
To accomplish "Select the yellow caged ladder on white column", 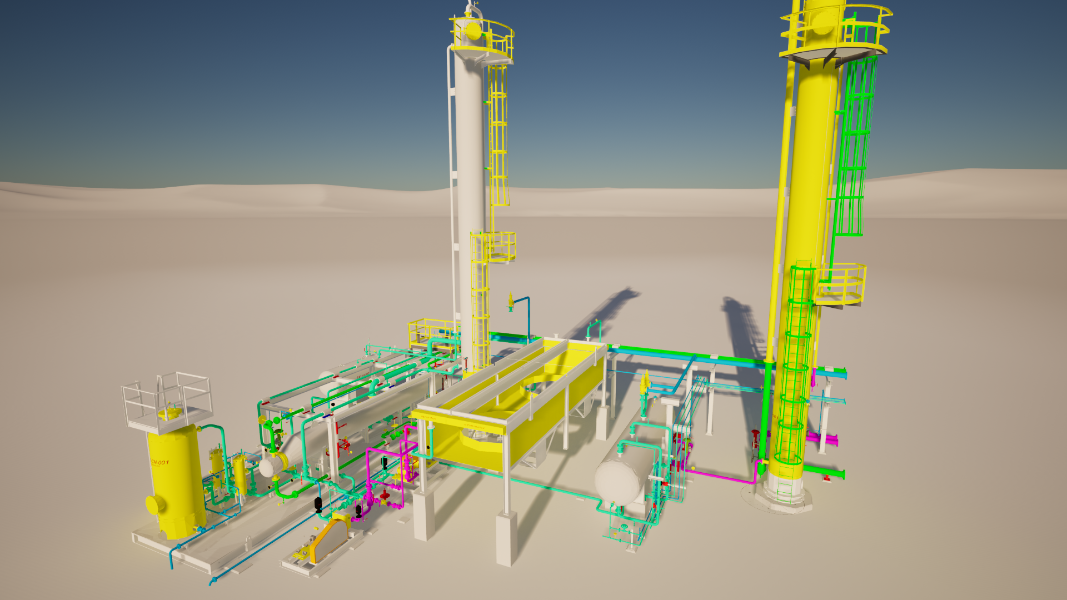I will (497, 130).
